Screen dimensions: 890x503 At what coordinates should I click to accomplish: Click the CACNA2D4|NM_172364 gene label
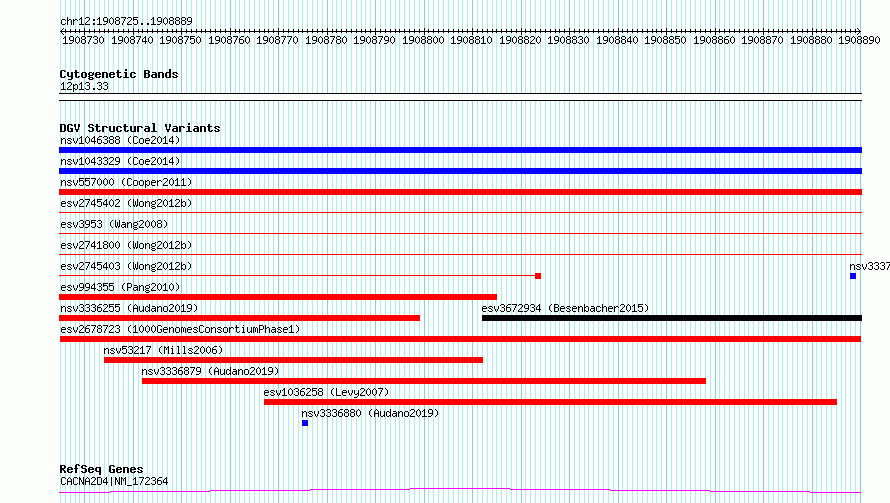[114, 481]
